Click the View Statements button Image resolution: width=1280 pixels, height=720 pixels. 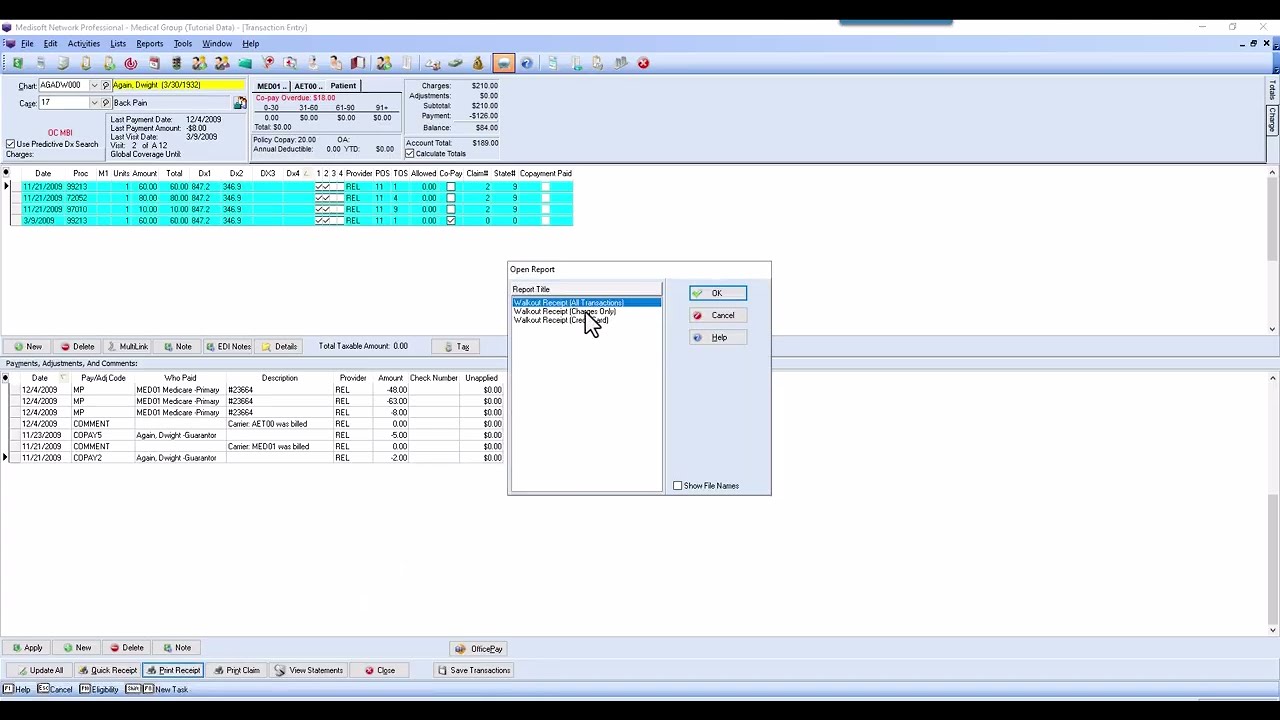click(x=309, y=671)
